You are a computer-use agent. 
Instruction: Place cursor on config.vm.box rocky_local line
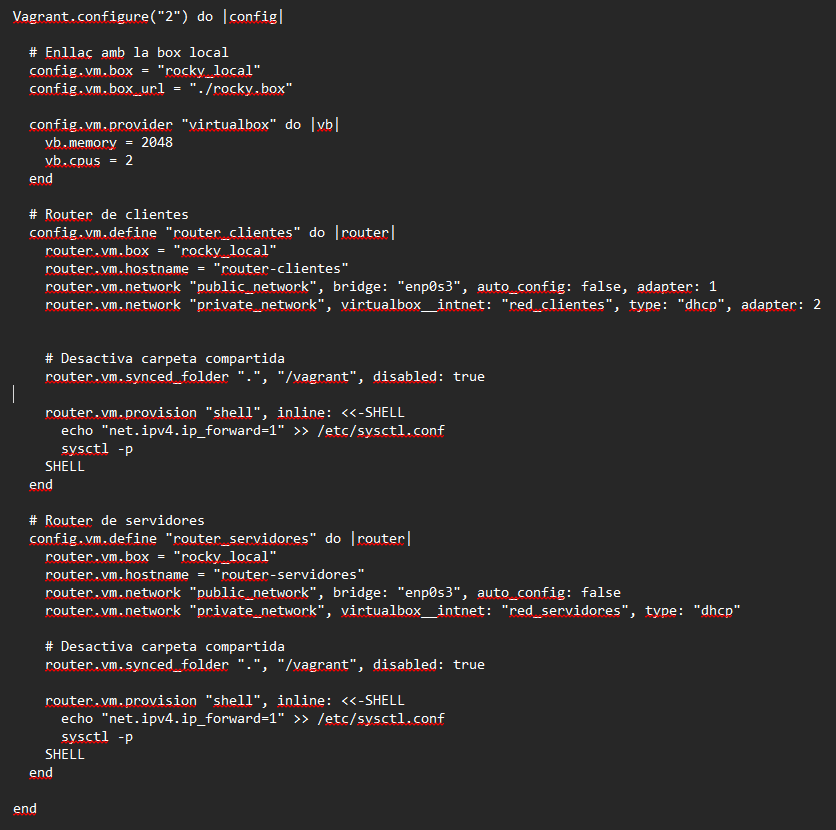tap(144, 70)
